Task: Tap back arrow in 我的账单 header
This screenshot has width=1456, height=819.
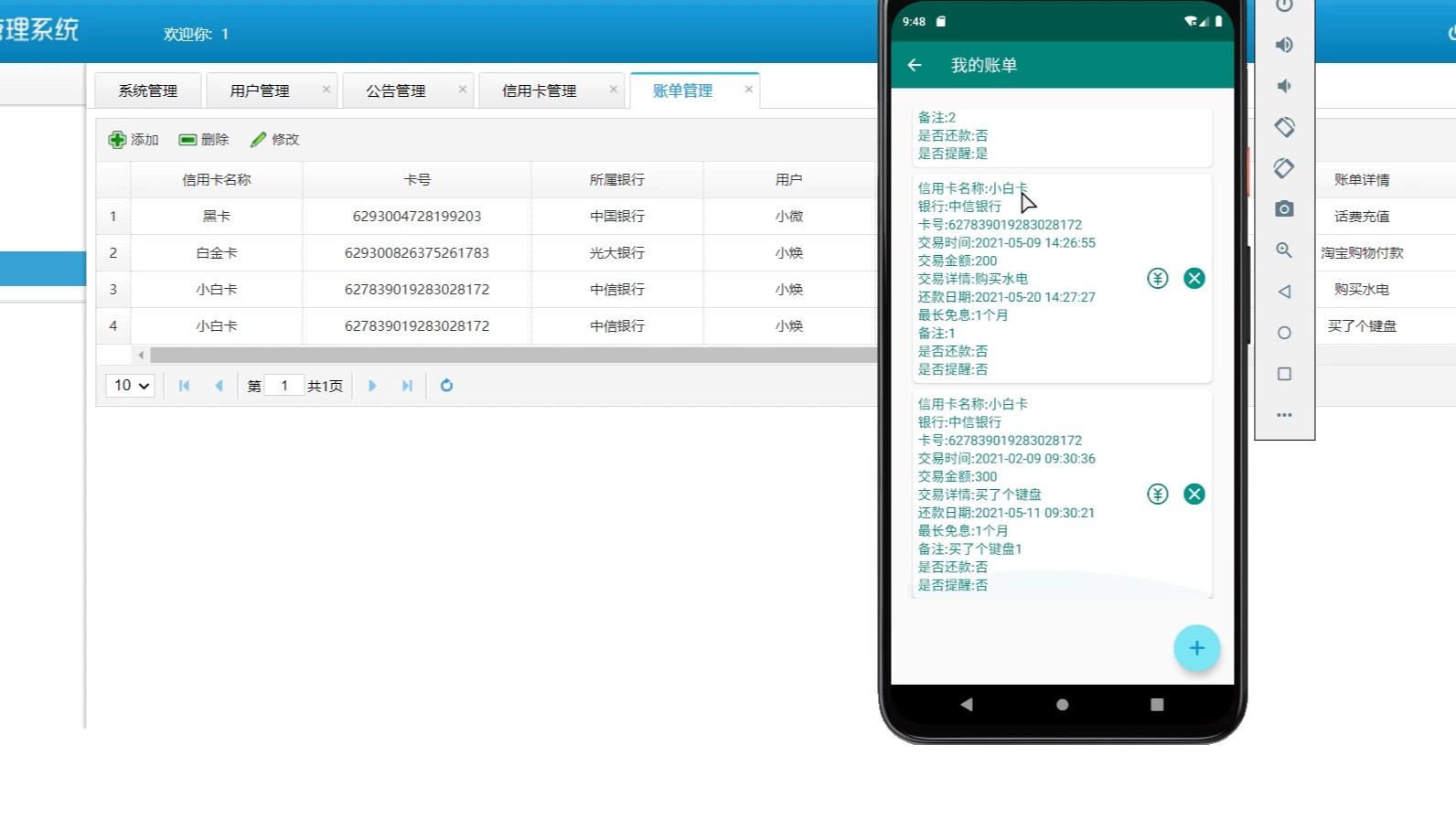Action: pos(915,65)
